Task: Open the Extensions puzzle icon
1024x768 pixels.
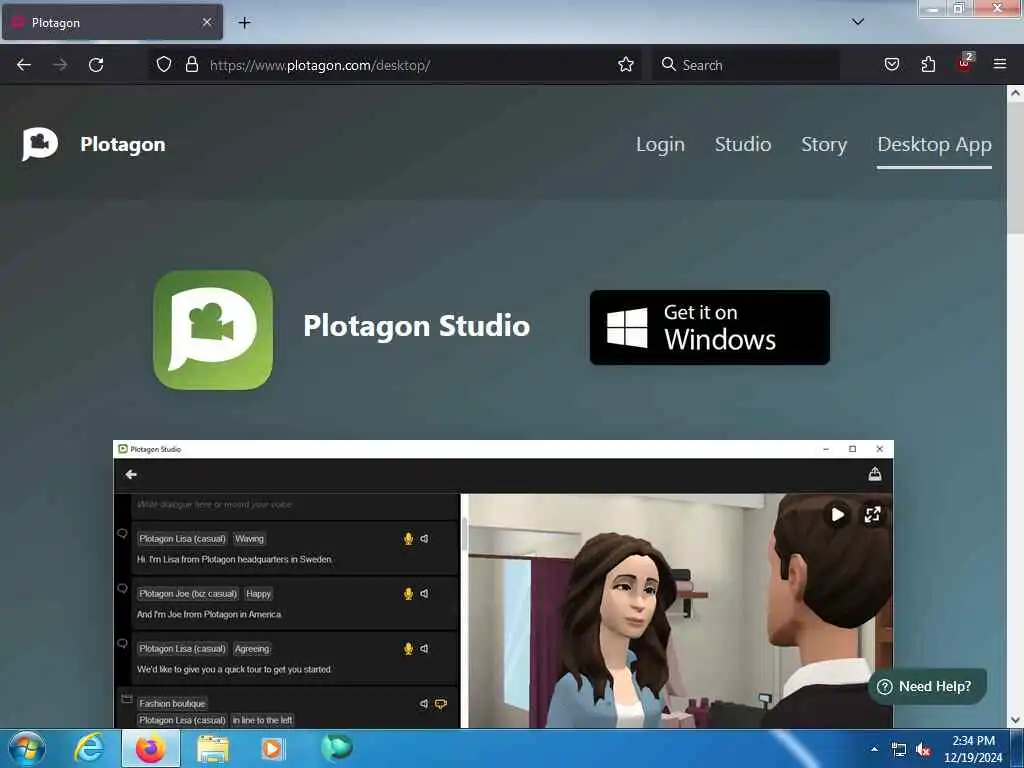Action: coord(928,64)
